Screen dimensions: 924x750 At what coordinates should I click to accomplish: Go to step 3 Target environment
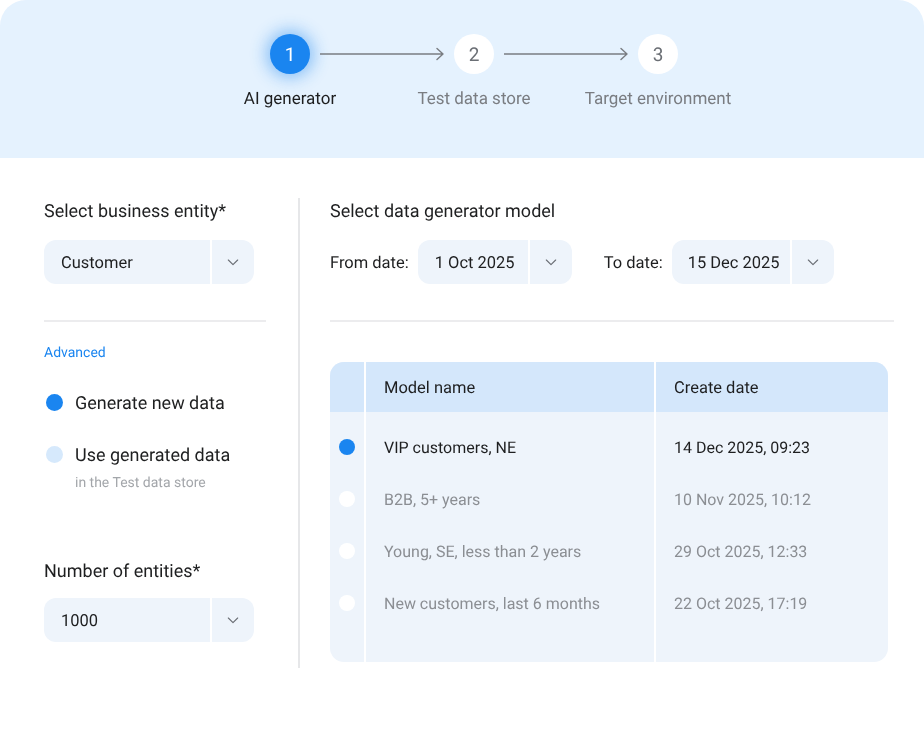tap(658, 54)
